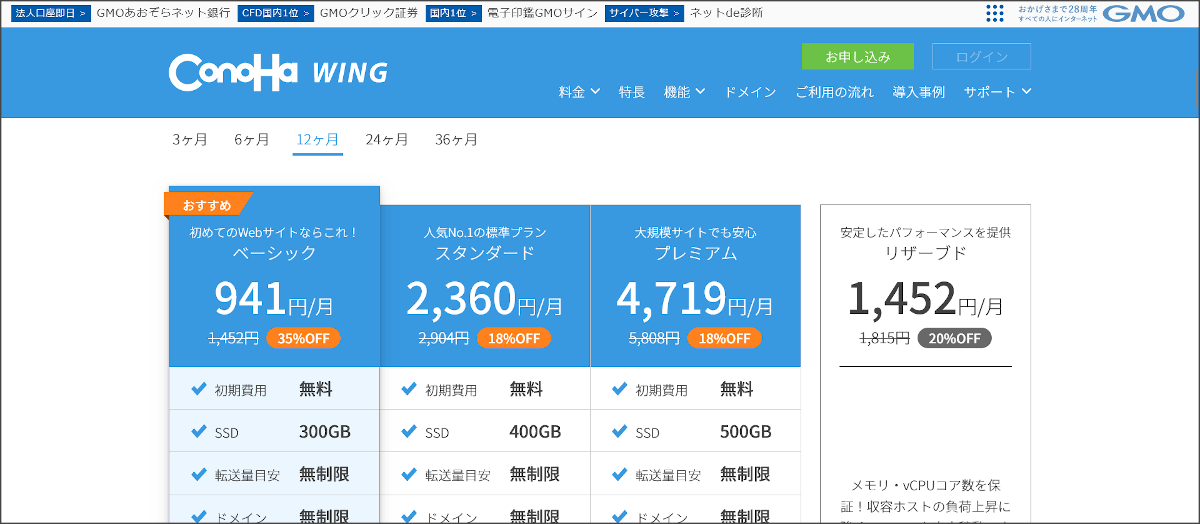Screen dimensions: 1200x524
Task: Click the 法人口座即日 label
Action: (x=51, y=13)
